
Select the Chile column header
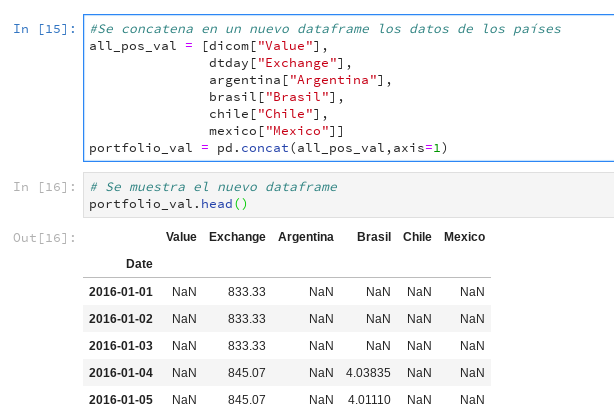click(x=417, y=237)
